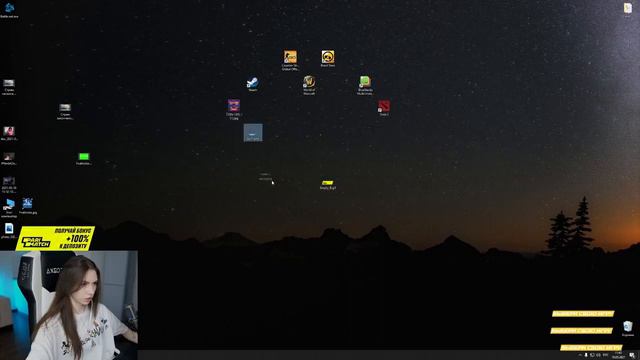The width and height of the screenshot is (640, 360).
Task: Open the volume tray icon
Action: (598, 356)
